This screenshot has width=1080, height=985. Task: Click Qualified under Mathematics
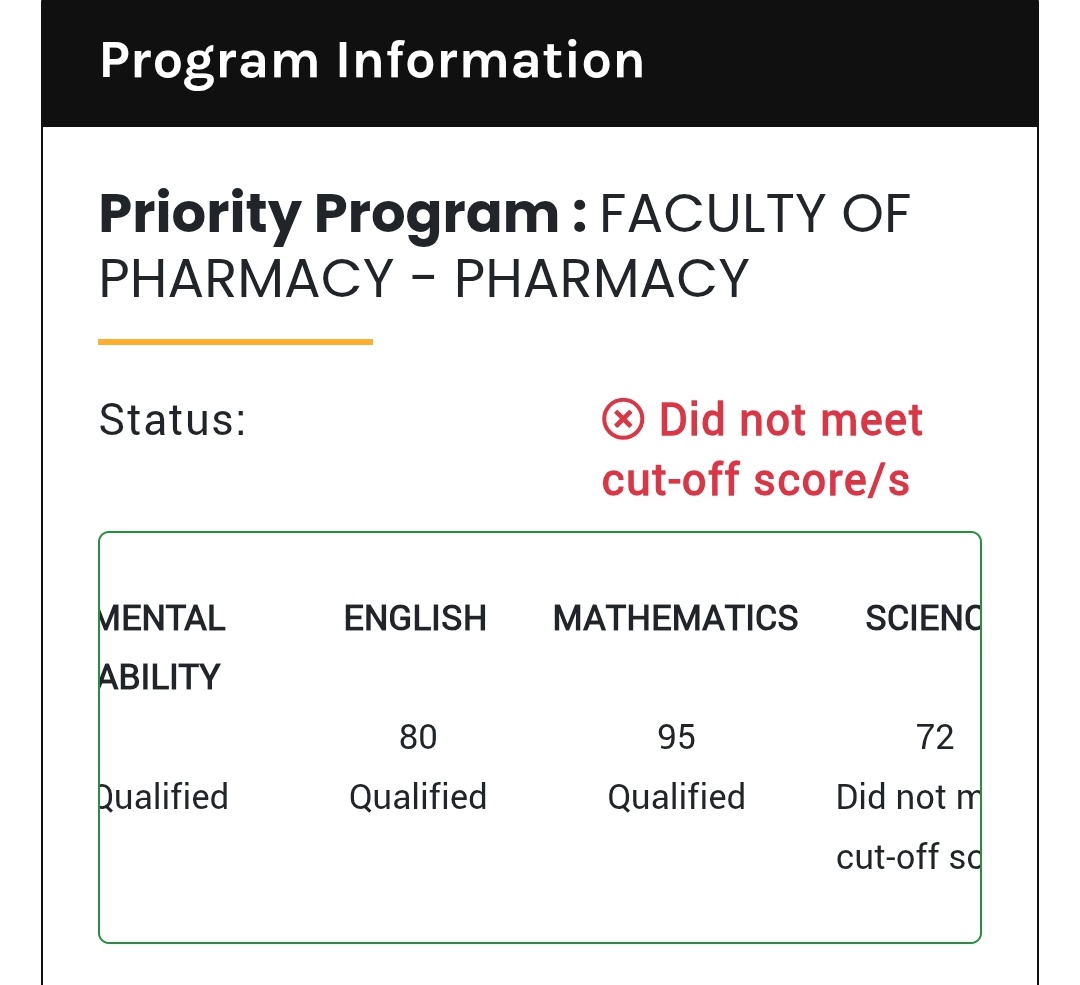coord(676,797)
